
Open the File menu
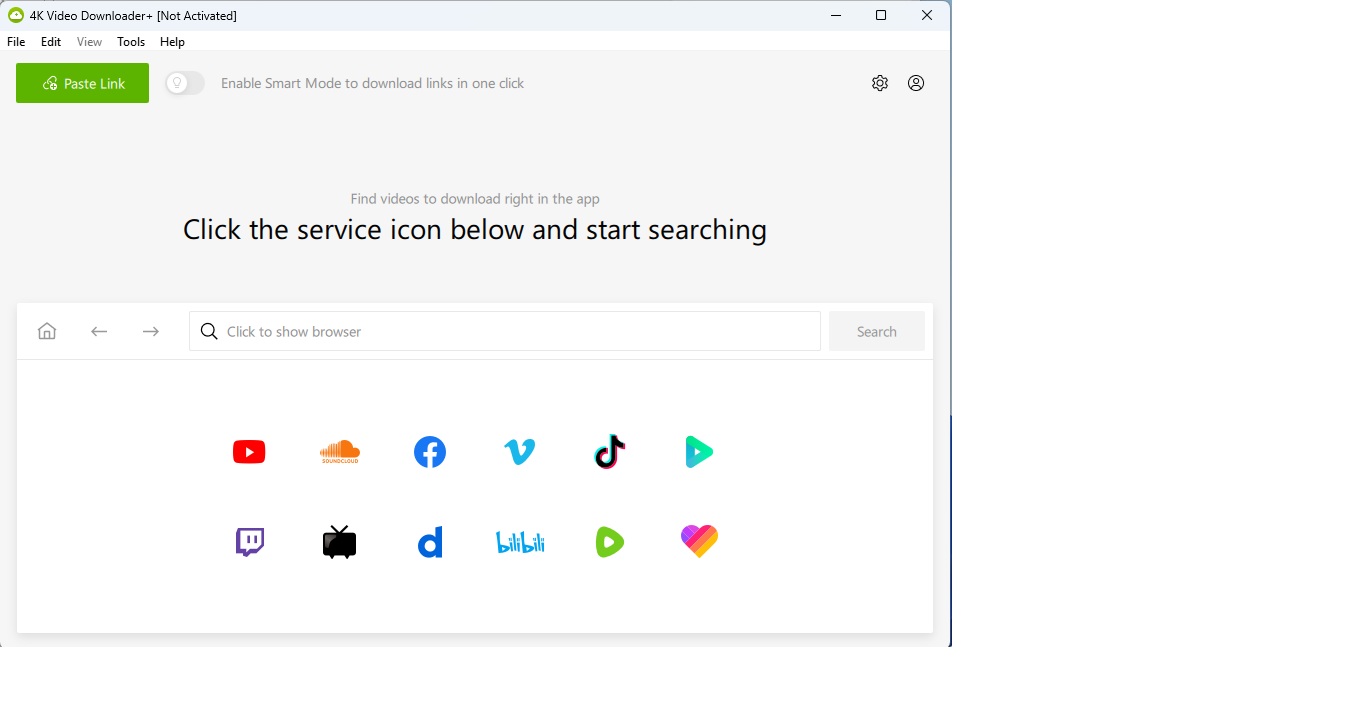point(16,42)
